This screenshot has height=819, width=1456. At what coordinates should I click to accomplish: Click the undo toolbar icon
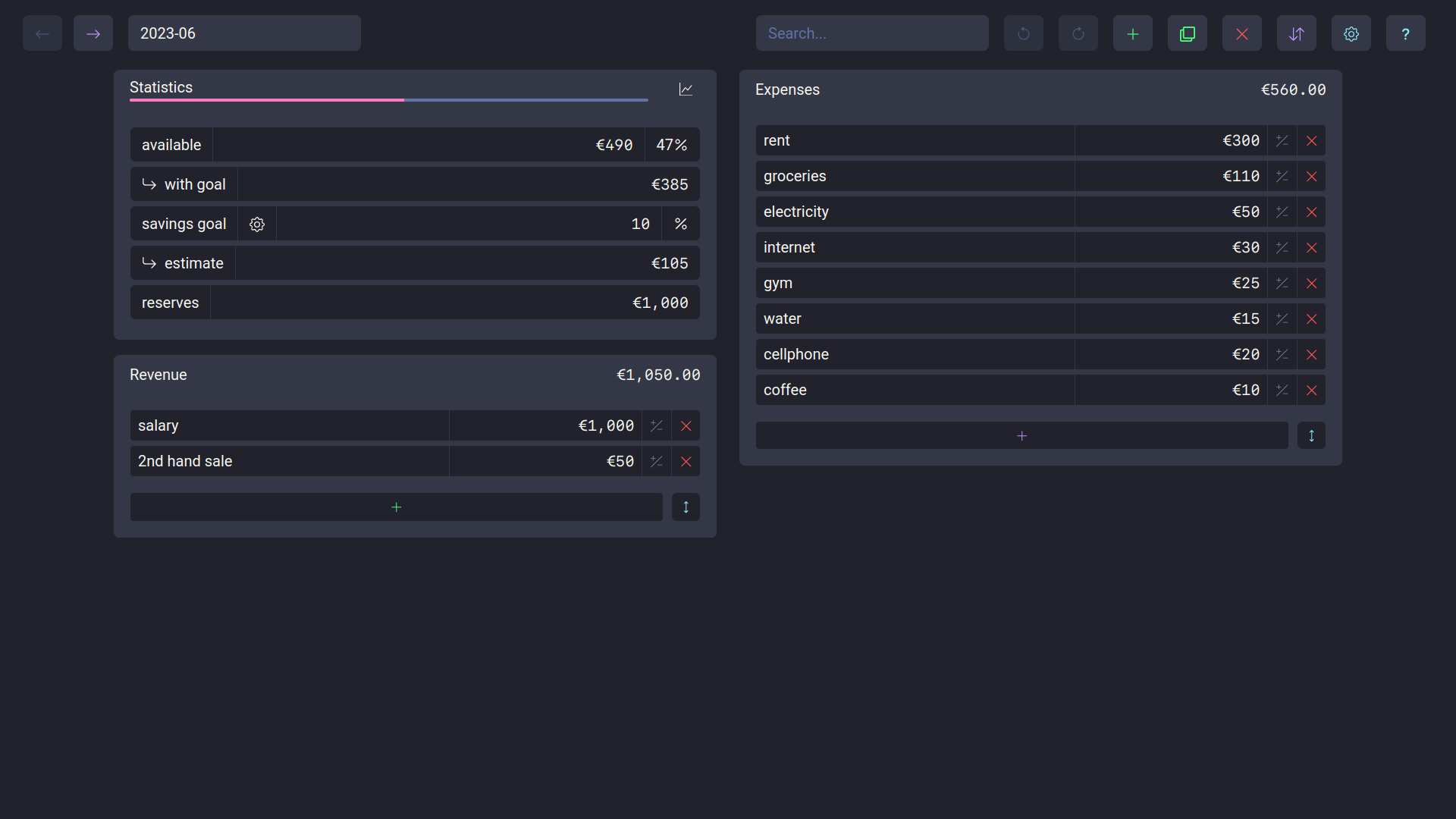(1024, 33)
